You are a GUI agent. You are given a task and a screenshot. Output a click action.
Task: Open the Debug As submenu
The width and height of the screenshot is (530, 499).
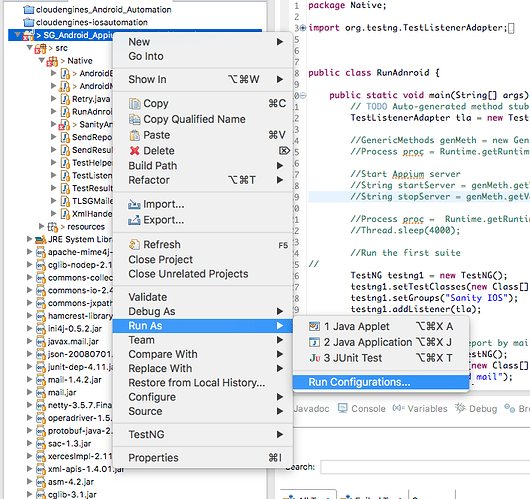point(203,311)
